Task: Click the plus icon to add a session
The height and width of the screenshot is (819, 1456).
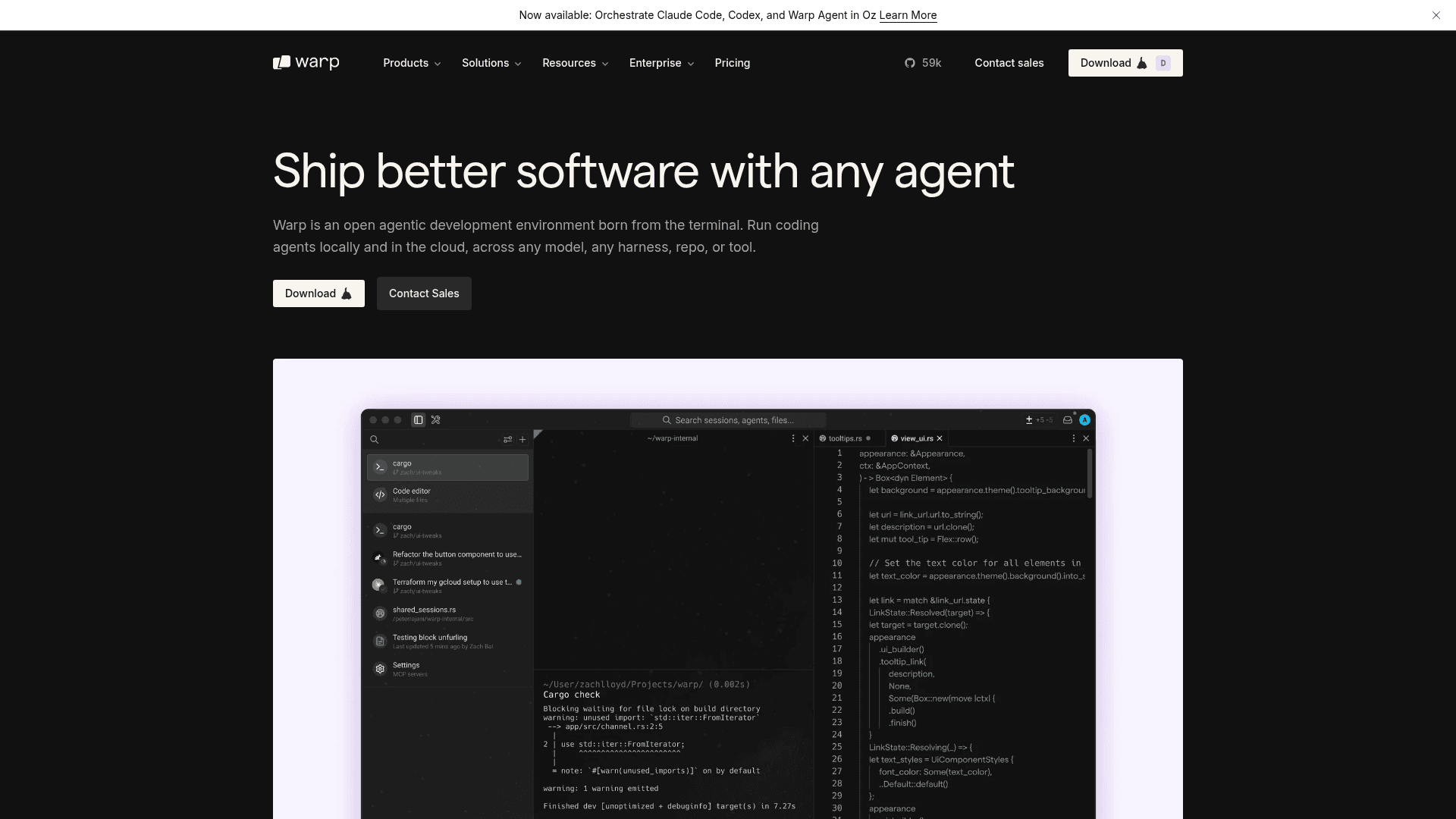Action: tap(522, 440)
